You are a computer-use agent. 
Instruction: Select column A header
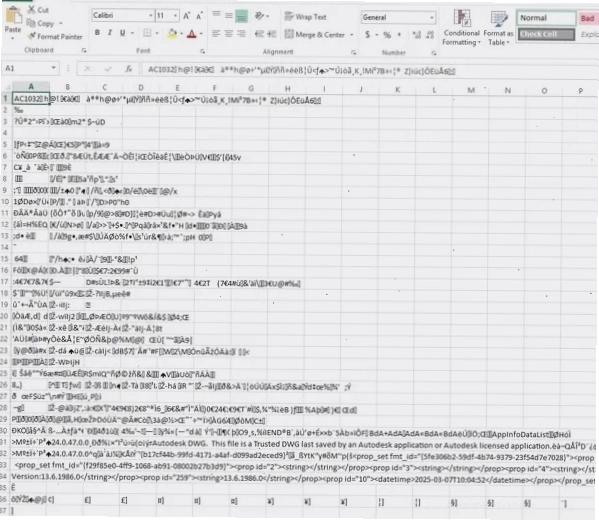(x=31, y=86)
